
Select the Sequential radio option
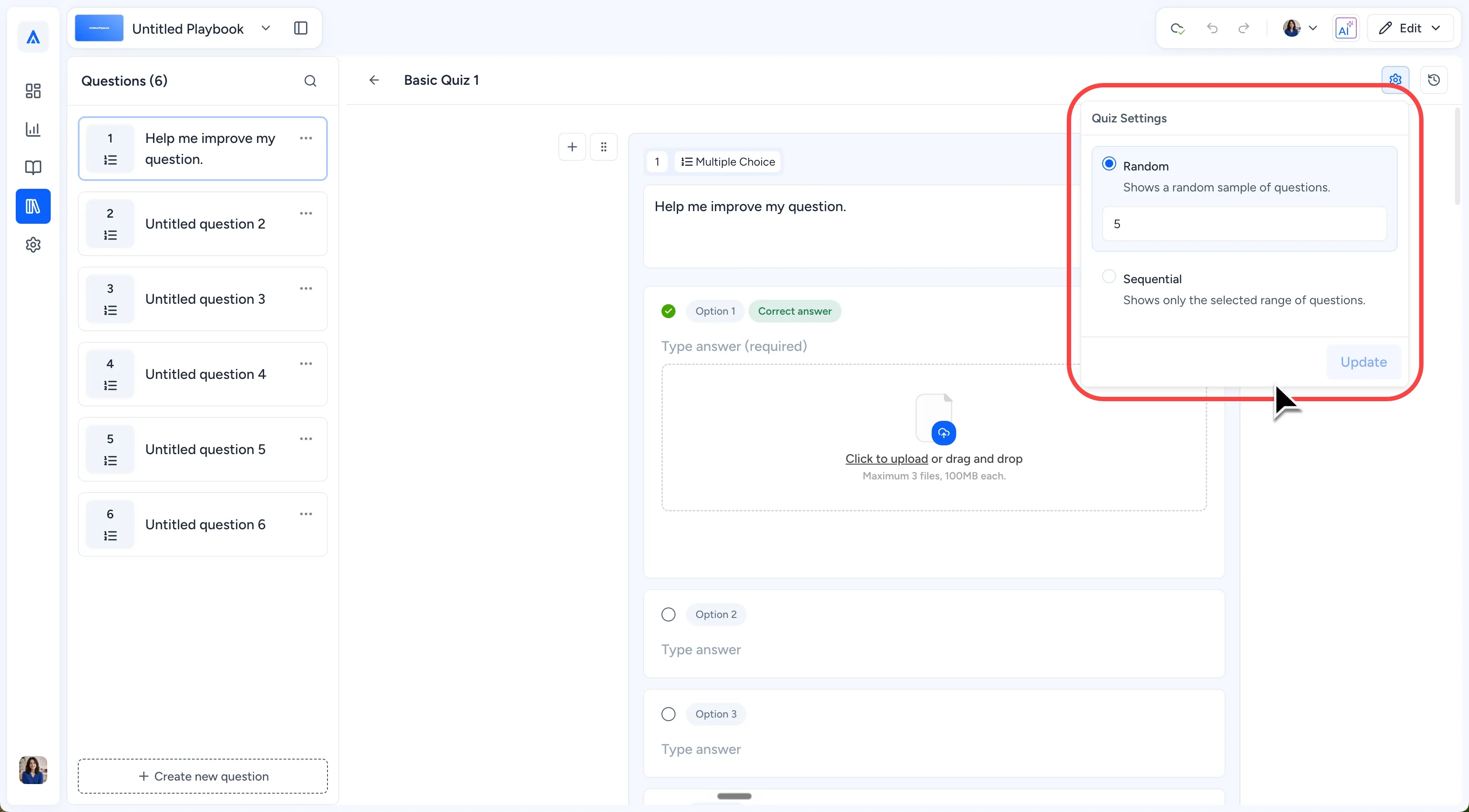tap(1109, 277)
